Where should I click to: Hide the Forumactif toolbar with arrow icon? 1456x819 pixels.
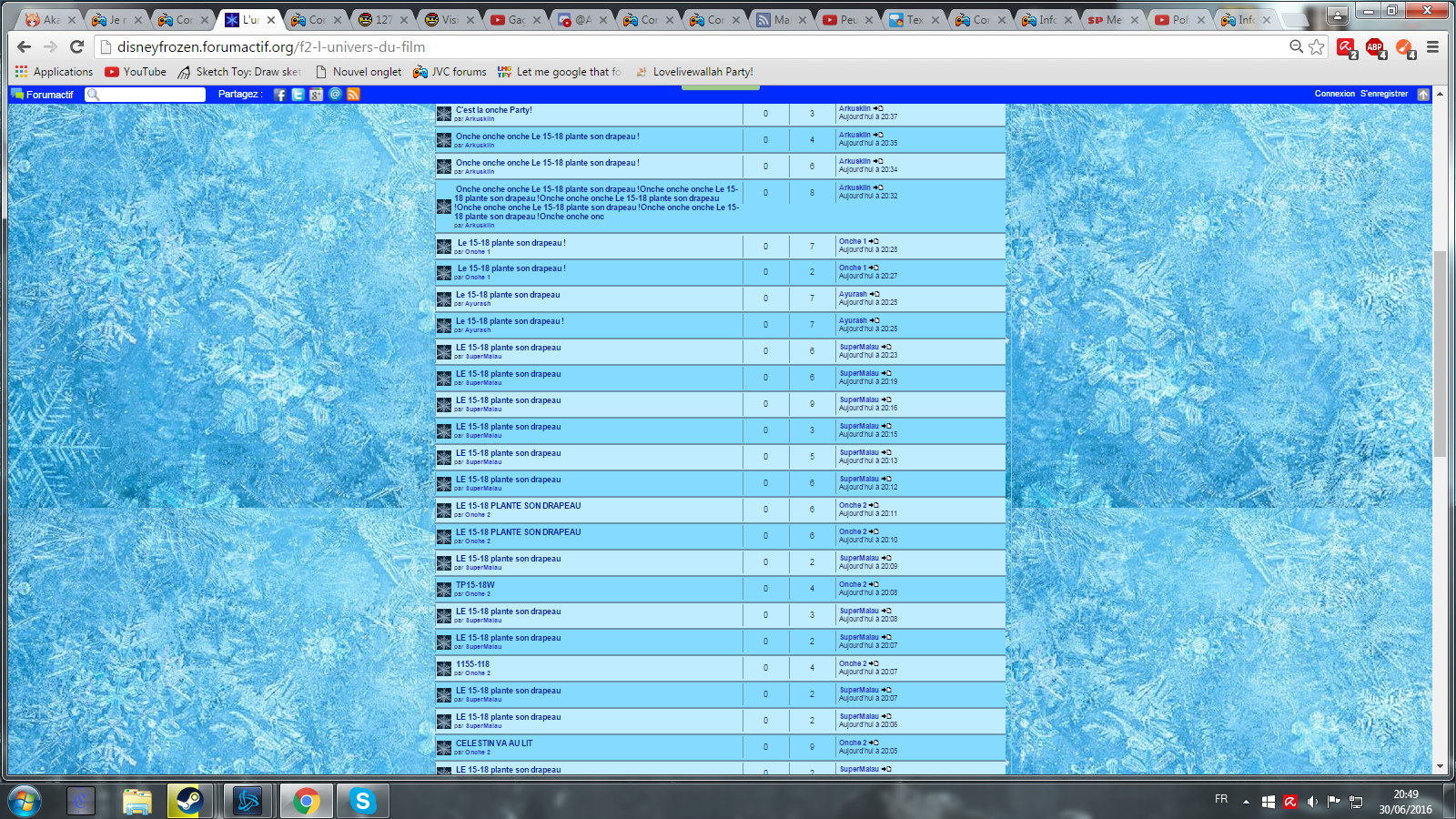click(1423, 95)
